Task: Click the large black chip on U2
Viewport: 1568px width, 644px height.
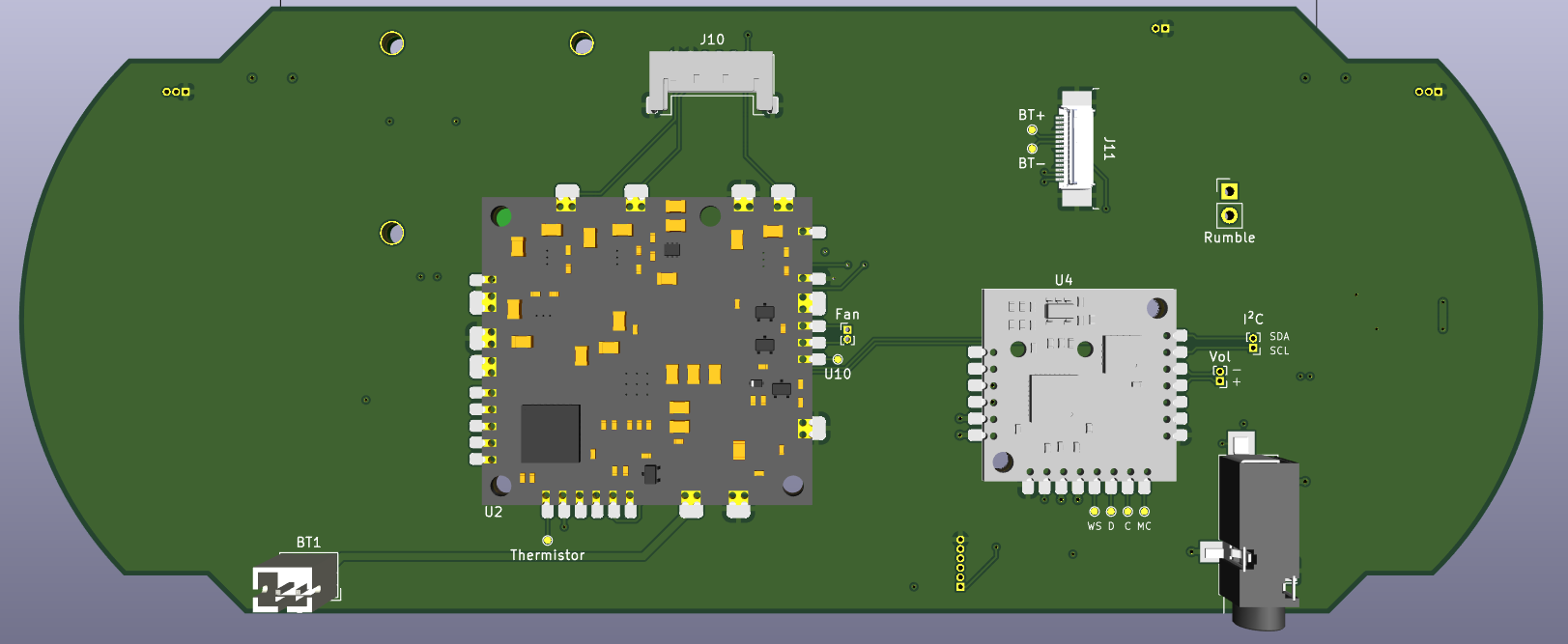Action: pos(551,434)
